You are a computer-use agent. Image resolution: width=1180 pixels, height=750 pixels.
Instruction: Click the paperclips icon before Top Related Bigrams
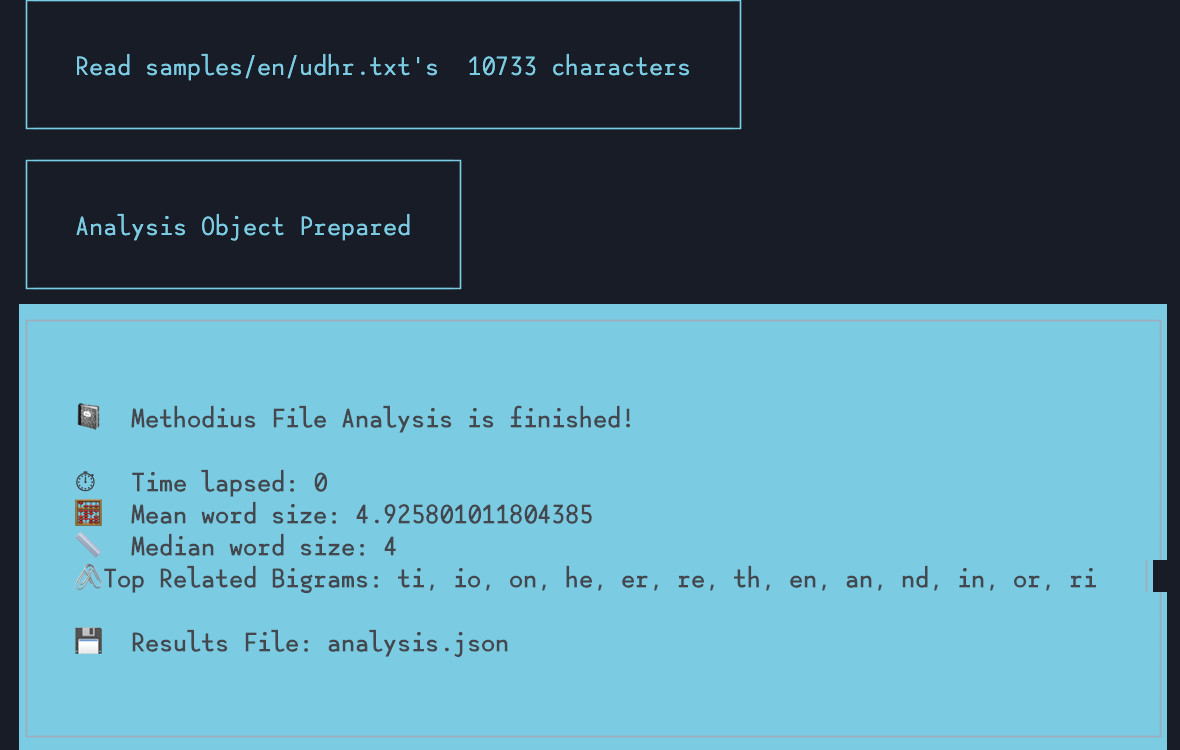(x=89, y=578)
